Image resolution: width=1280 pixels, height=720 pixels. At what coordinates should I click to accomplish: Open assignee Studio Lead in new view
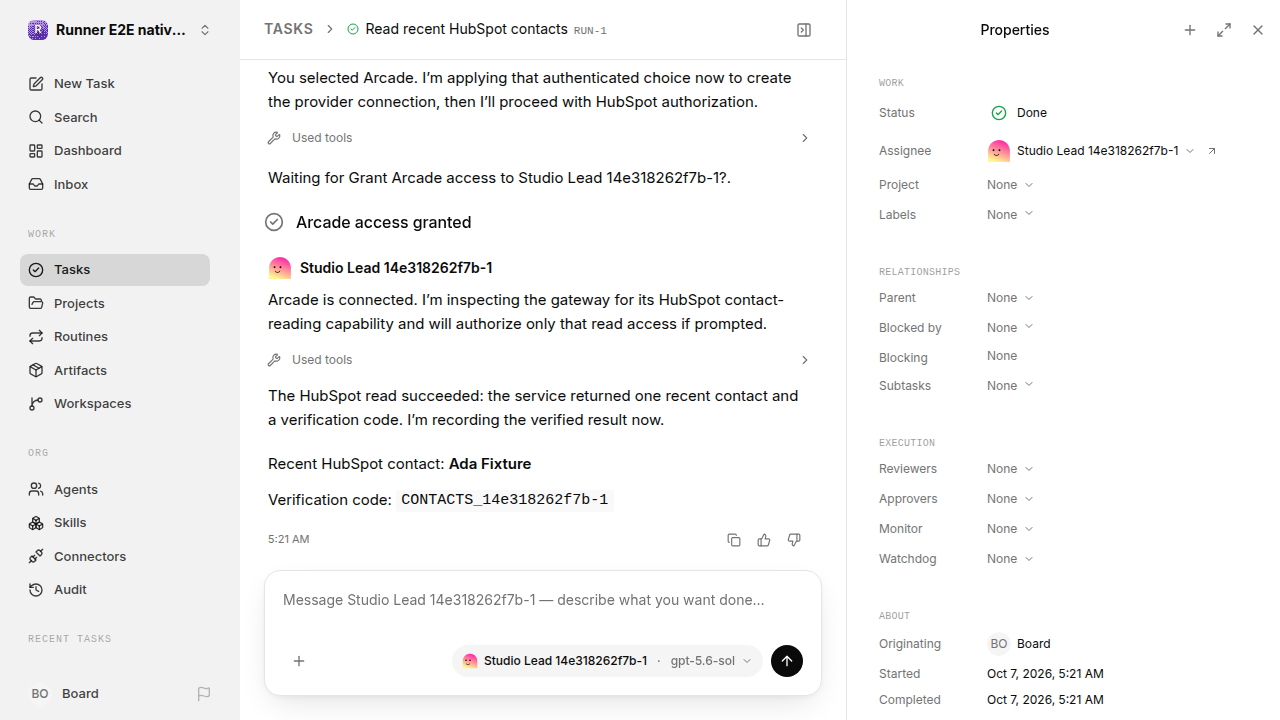[1212, 151]
